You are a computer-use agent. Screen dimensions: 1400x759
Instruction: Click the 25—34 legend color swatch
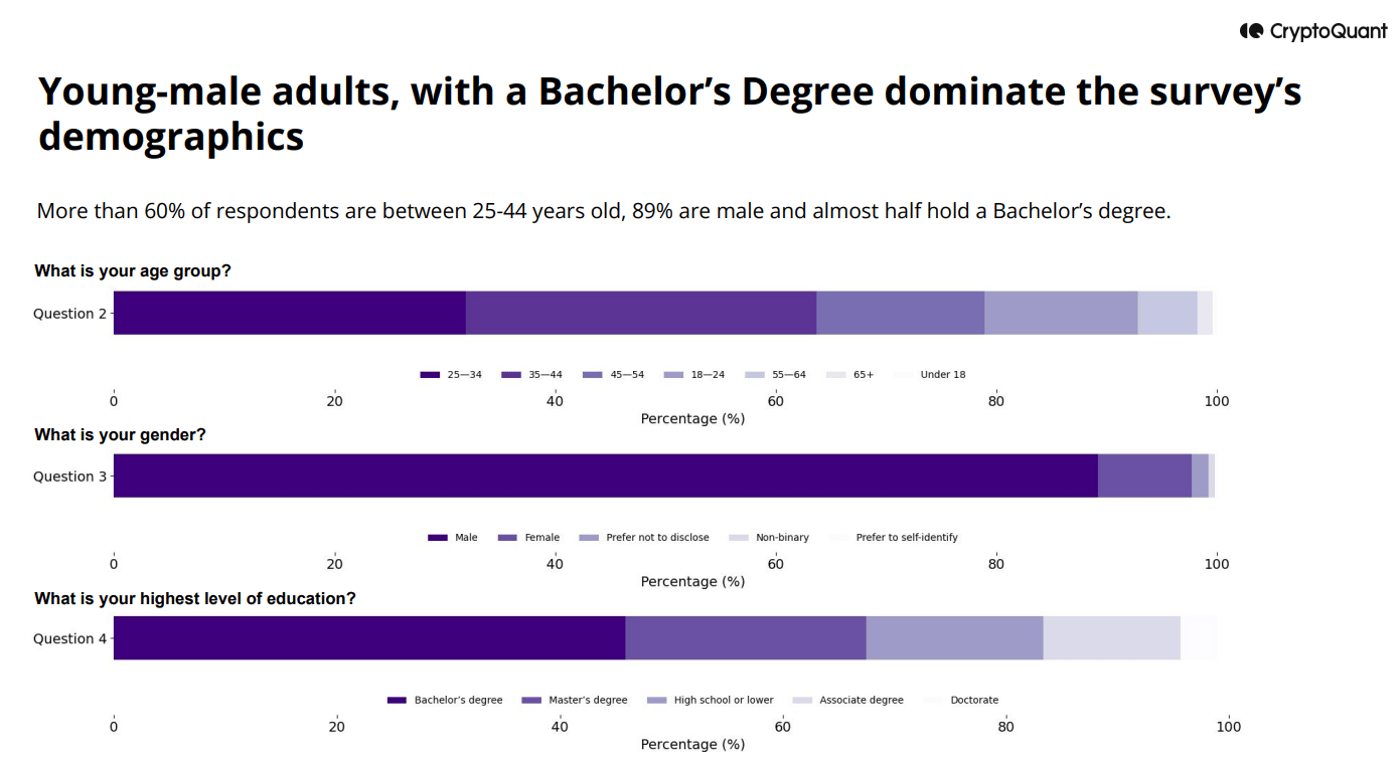click(430, 375)
